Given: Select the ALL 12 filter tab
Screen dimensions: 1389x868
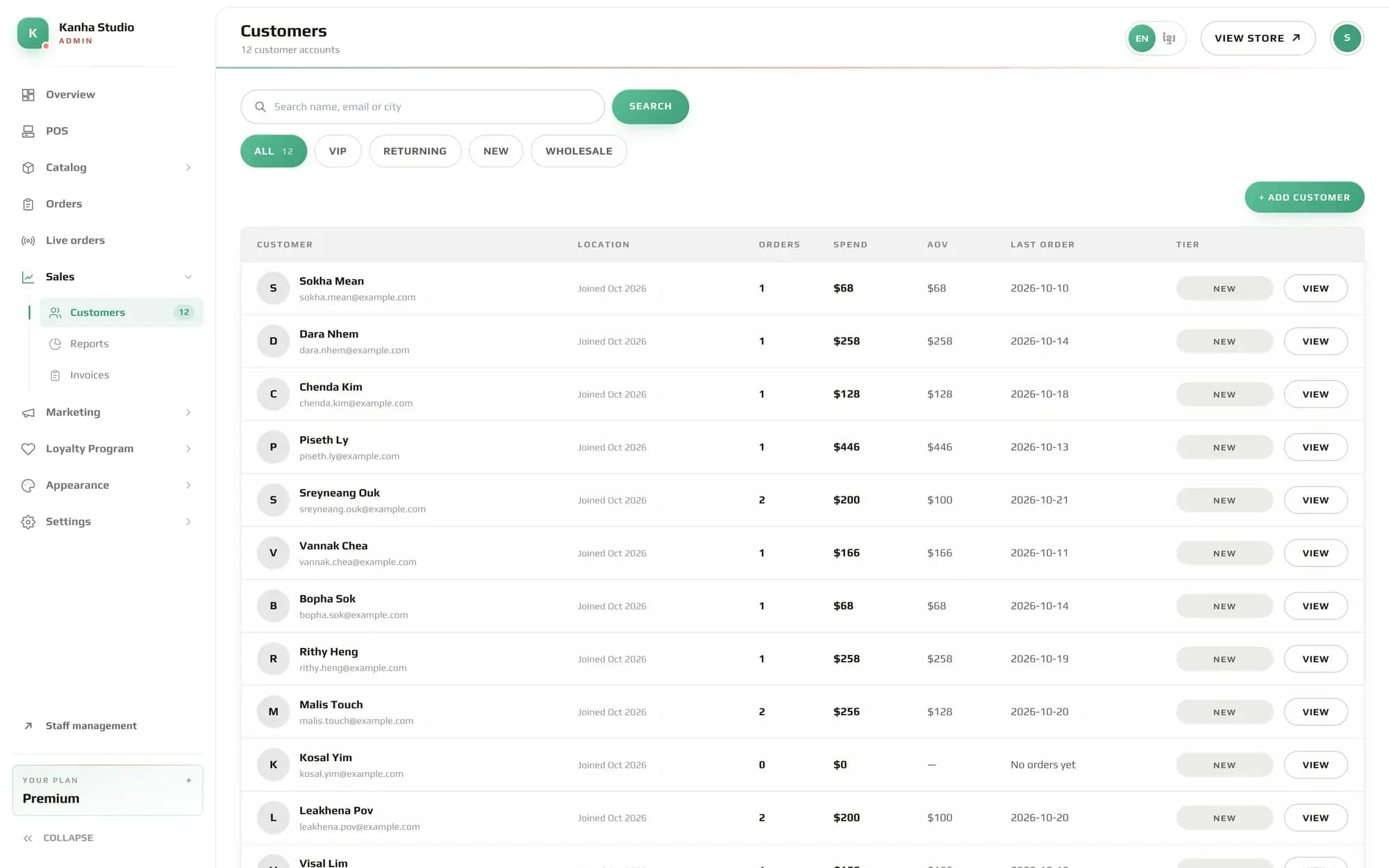Looking at the screenshot, I should tap(274, 151).
